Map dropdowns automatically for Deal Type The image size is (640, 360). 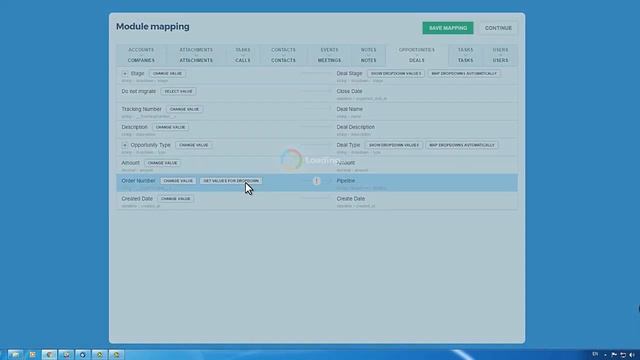coord(462,145)
